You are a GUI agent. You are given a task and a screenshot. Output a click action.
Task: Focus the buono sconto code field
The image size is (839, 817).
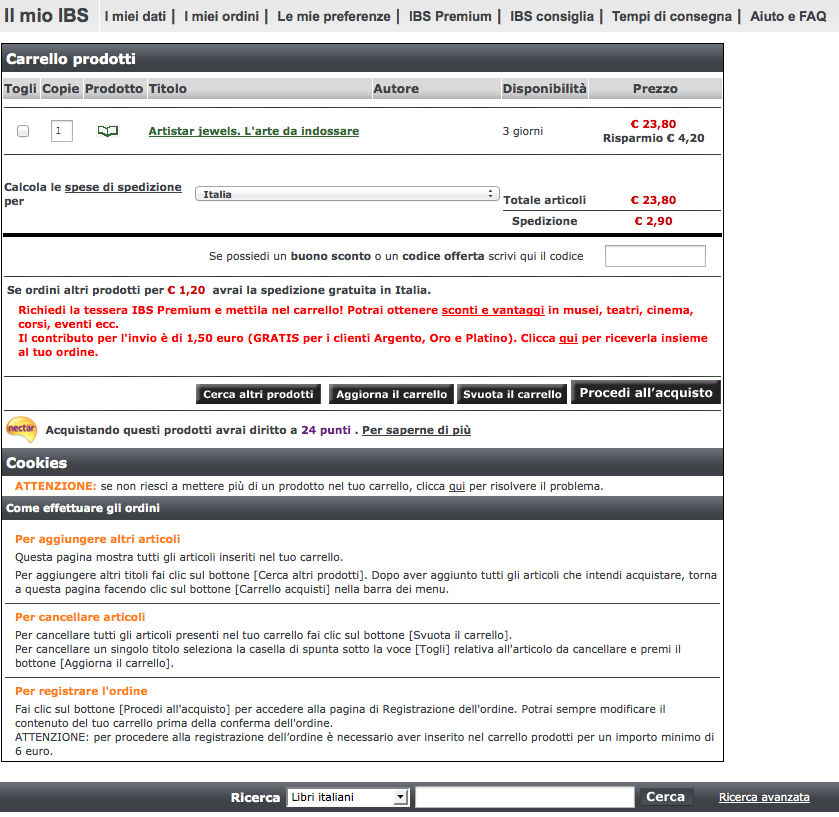655,256
